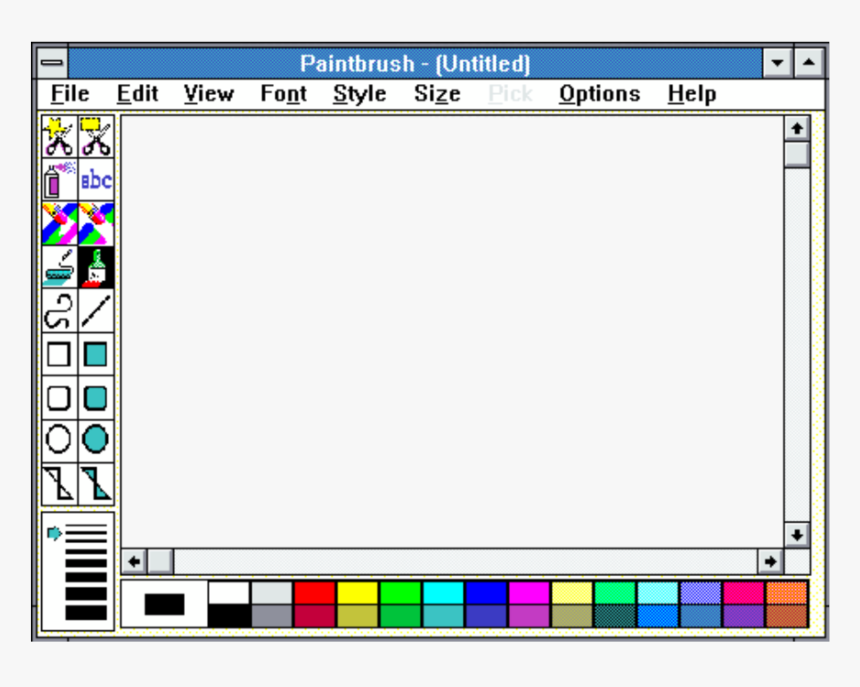The height and width of the screenshot is (687, 860).
Task: Pick the empty Rounded Box tool
Action: point(59,398)
